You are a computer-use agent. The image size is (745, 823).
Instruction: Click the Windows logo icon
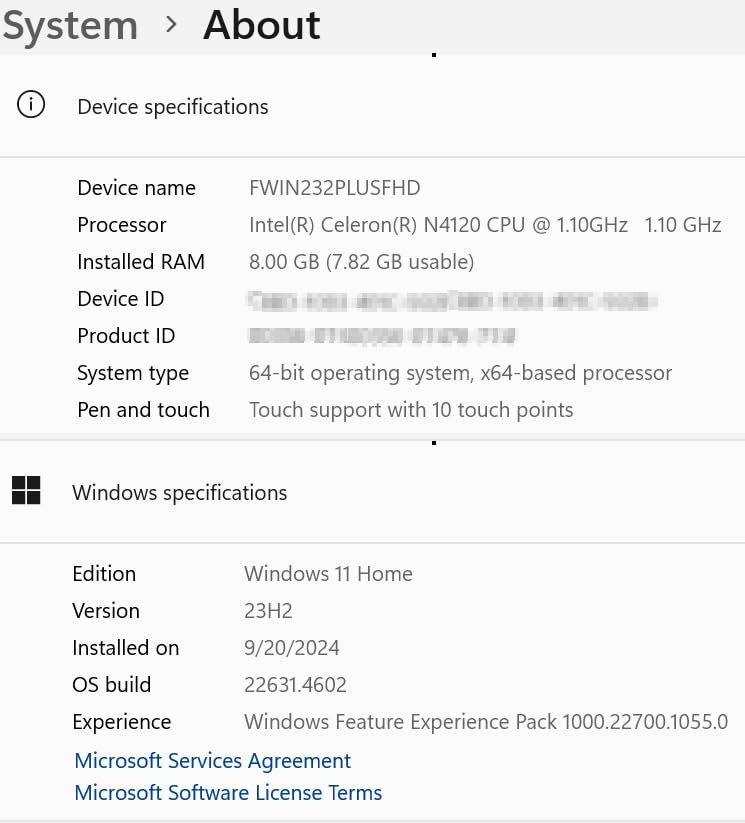click(x=26, y=490)
